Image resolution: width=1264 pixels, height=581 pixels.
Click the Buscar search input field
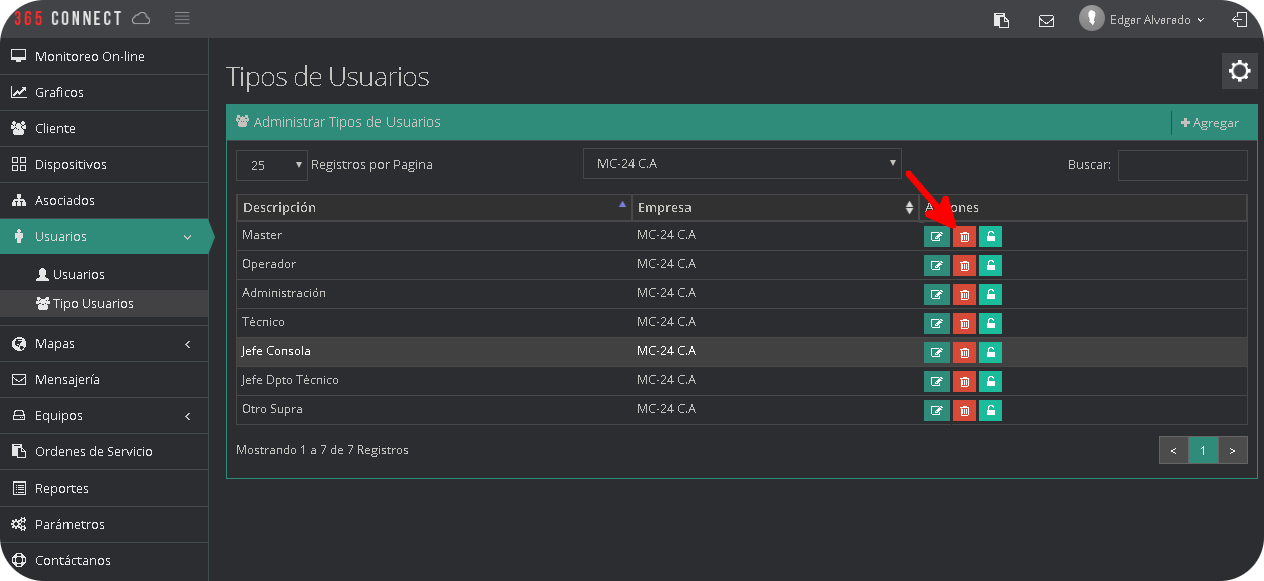(x=1182, y=165)
